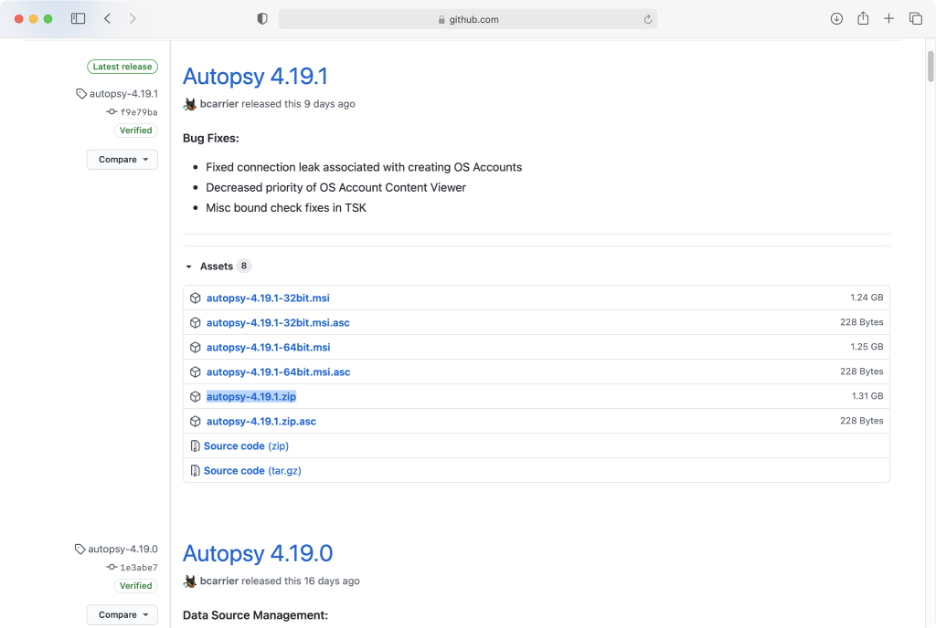Download the highlighted autopsy-4.19.1.zip
Screen dimensions: 936x628
(x=251, y=396)
